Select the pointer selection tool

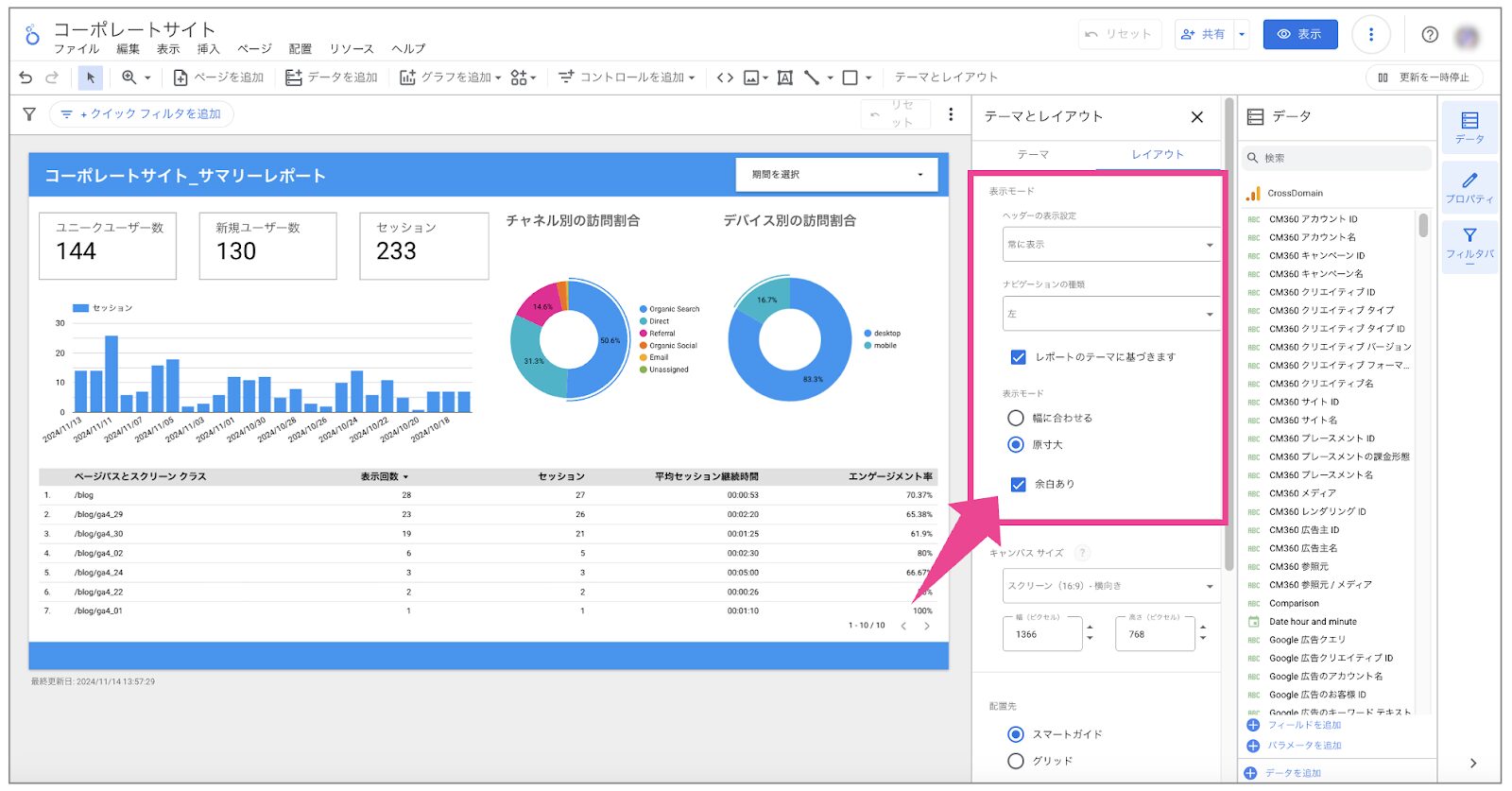pos(91,77)
